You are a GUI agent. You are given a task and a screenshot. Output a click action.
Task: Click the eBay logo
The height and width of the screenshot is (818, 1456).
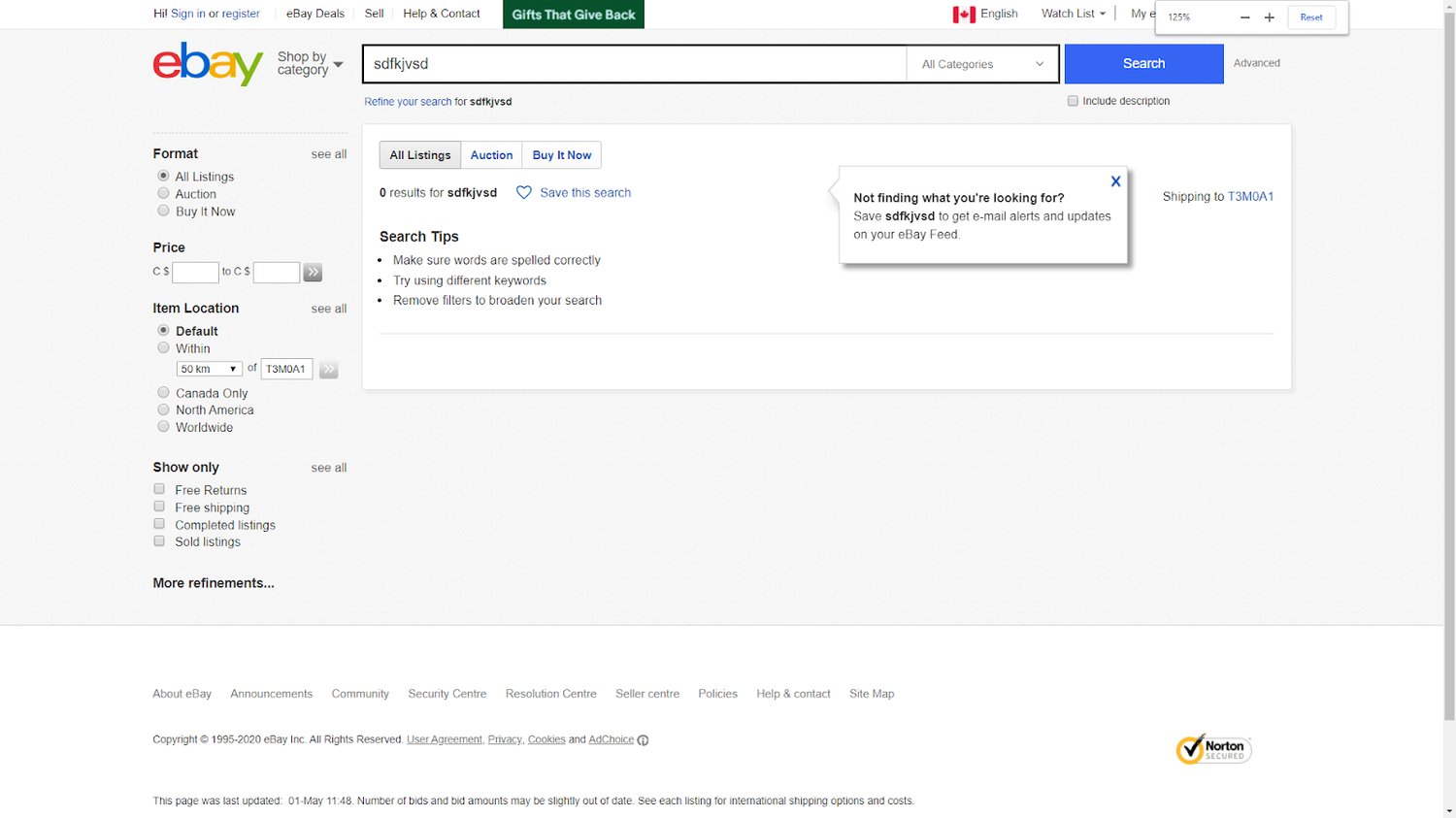coord(208,64)
